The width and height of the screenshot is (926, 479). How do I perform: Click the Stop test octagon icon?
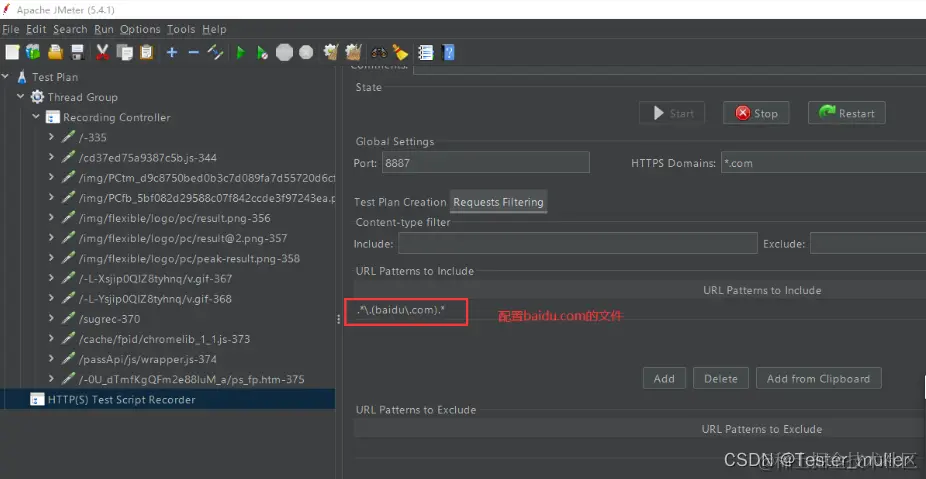tap(284, 53)
